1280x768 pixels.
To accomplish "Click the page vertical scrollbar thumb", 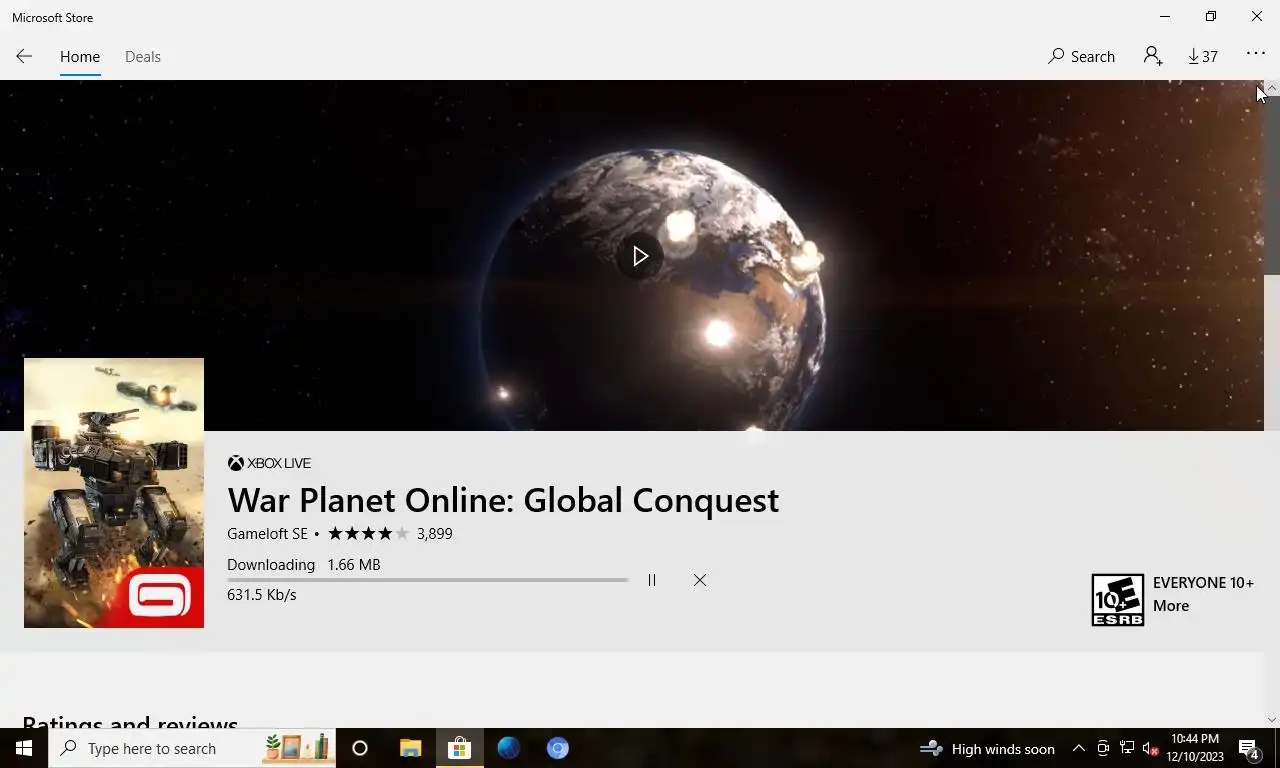I will pos(1272,185).
